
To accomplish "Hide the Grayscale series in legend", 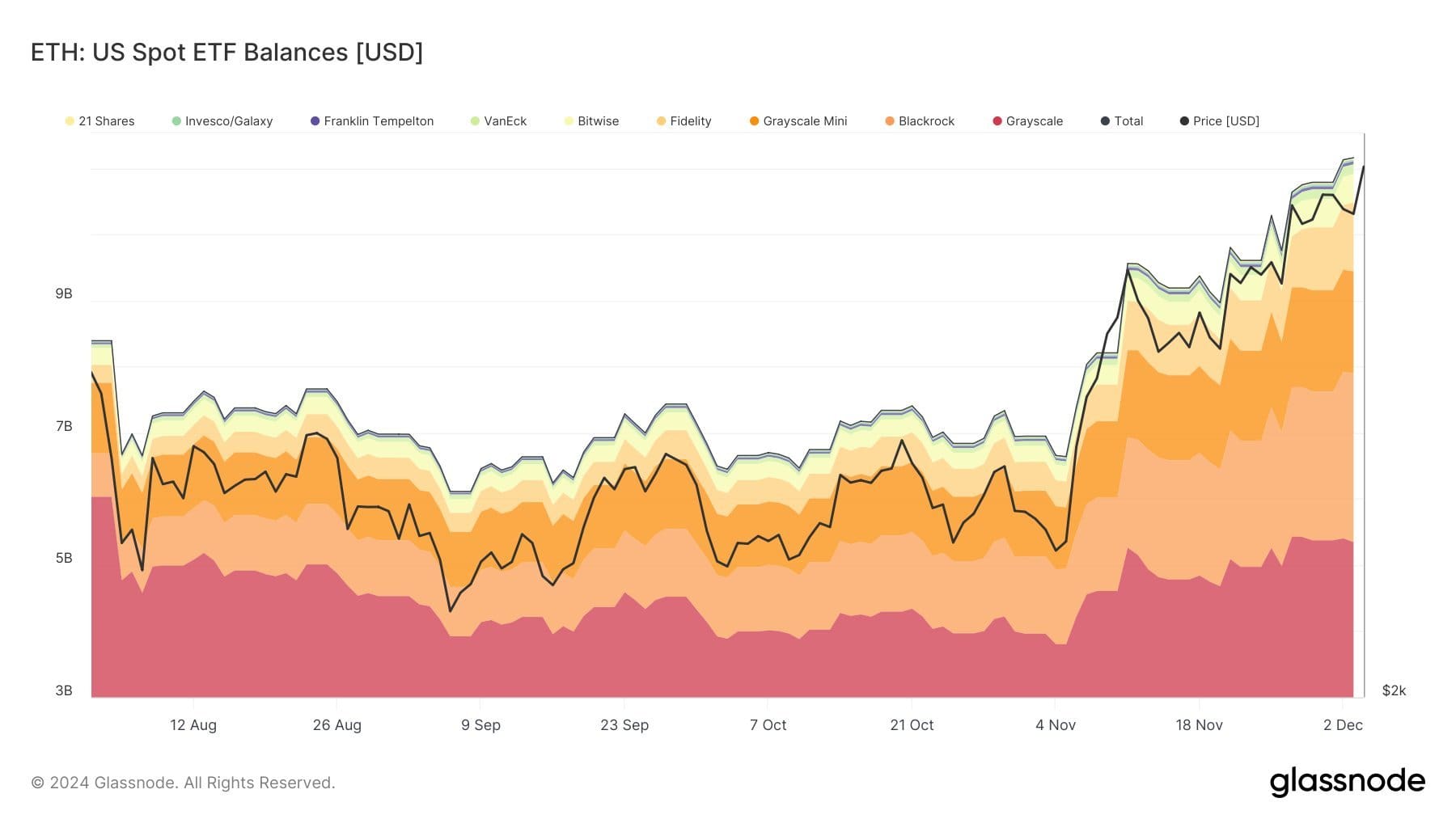I will tap(1027, 121).
